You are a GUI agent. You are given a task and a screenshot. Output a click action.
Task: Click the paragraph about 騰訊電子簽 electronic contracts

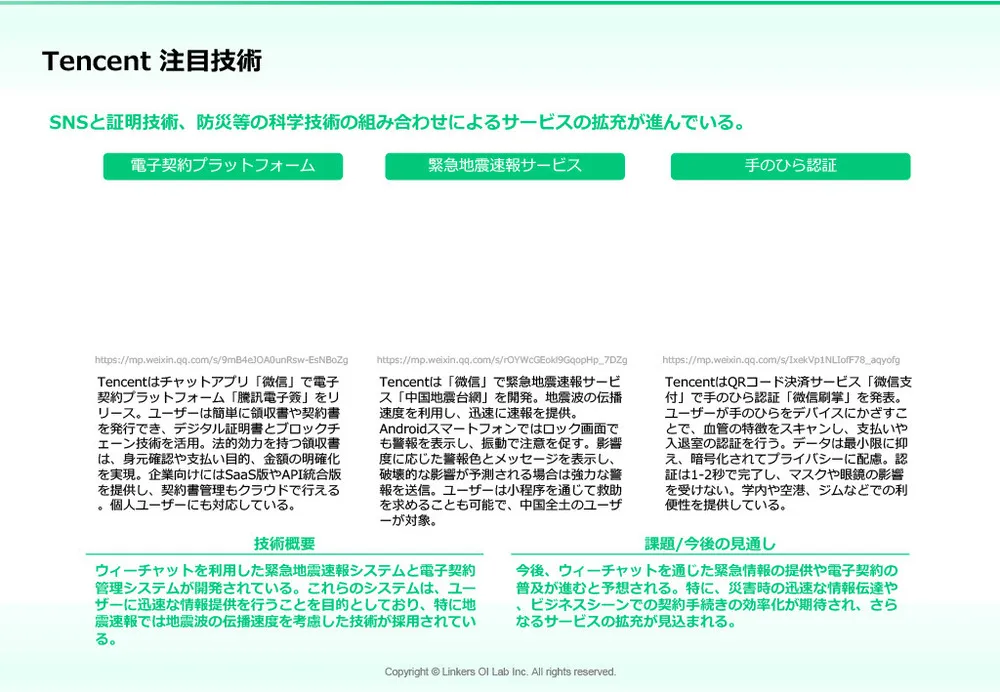click(x=219, y=443)
